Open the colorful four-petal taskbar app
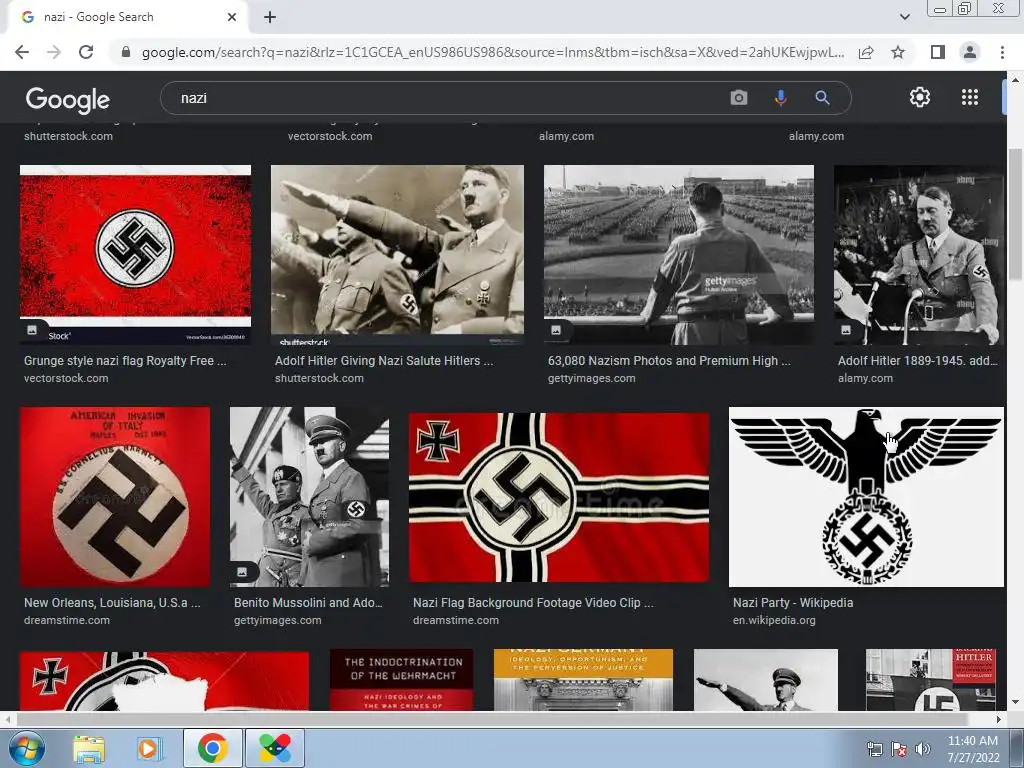Image resolution: width=1024 pixels, height=768 pixels. tap(275, 748)
